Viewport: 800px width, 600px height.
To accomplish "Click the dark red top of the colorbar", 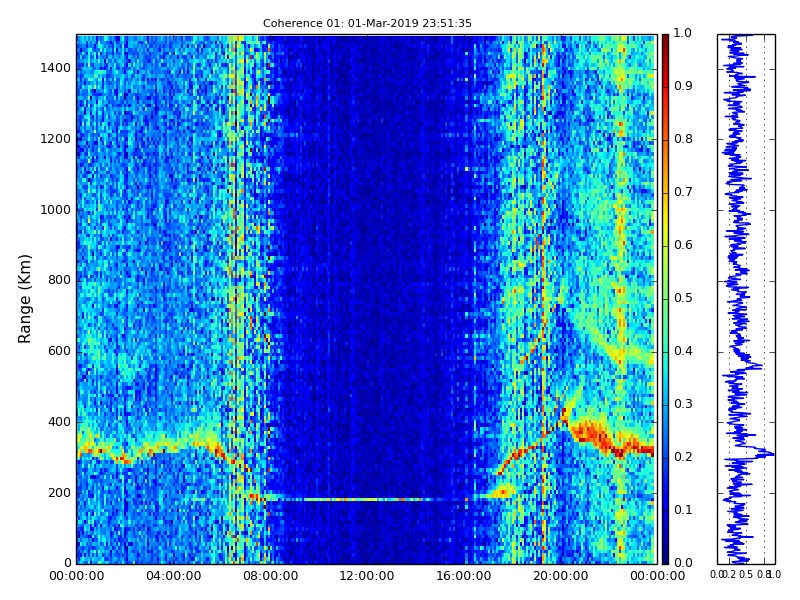I will [x=665, y=43].
